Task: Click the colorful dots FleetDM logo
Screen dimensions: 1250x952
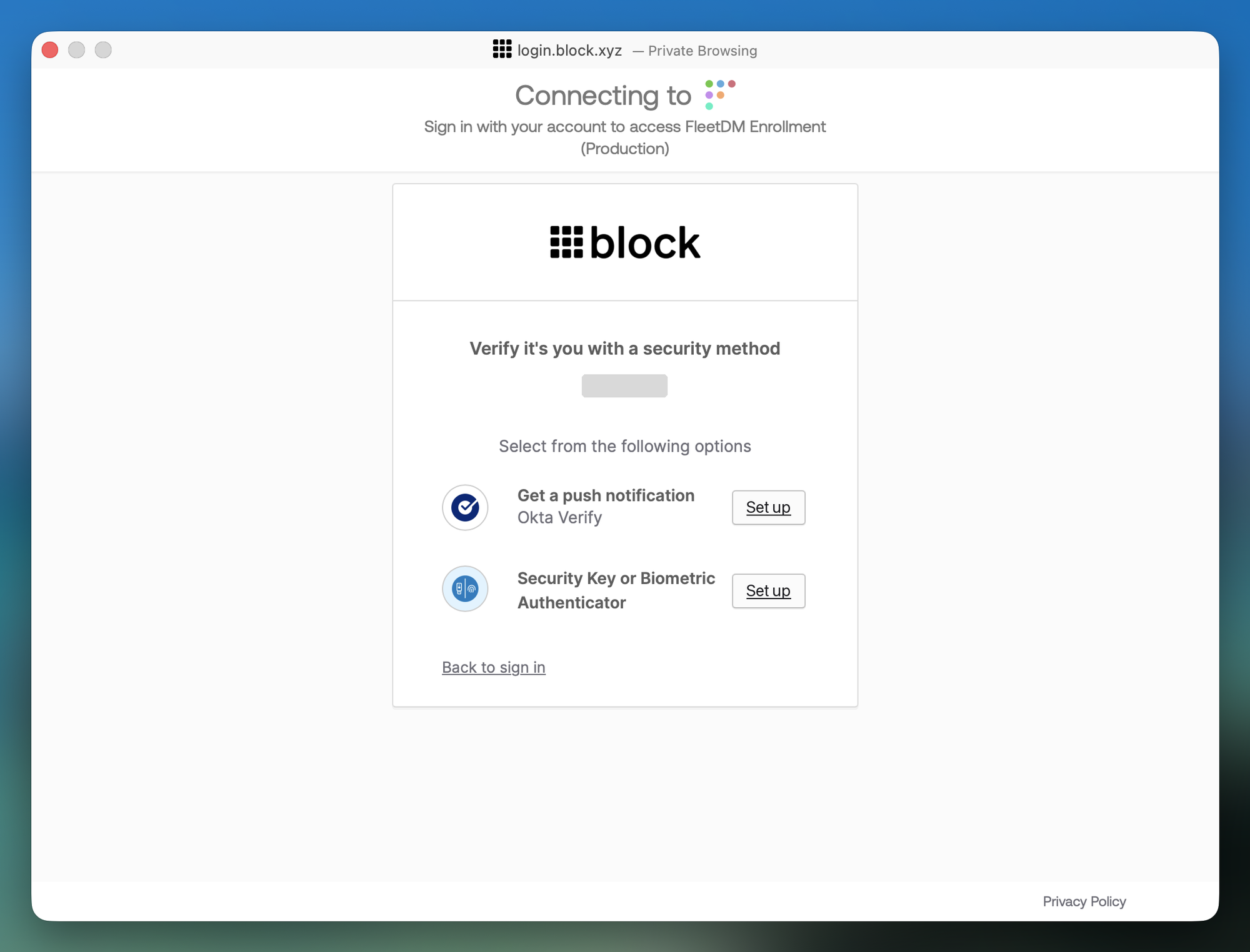Action: [720, 94]
